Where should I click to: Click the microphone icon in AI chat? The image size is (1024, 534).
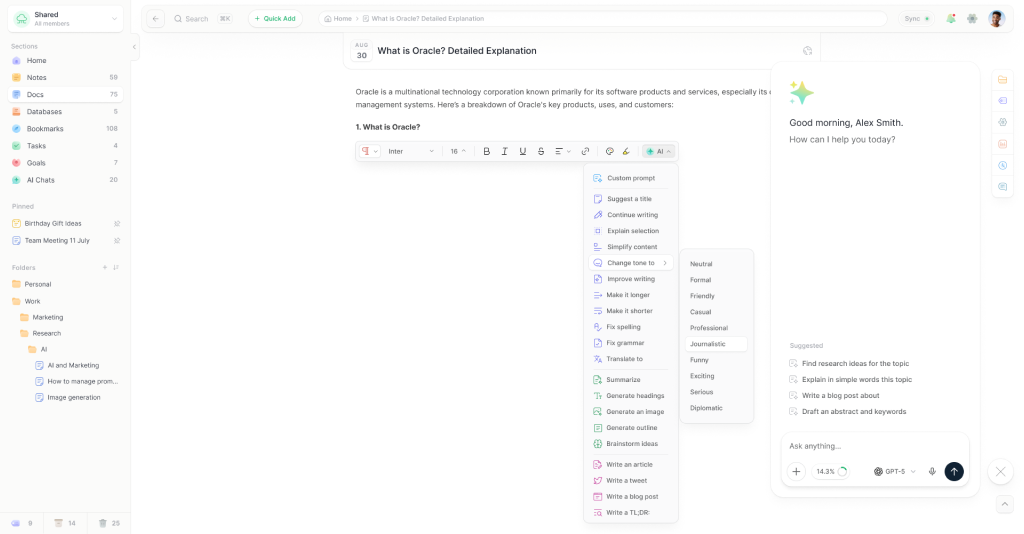(932, 471)
